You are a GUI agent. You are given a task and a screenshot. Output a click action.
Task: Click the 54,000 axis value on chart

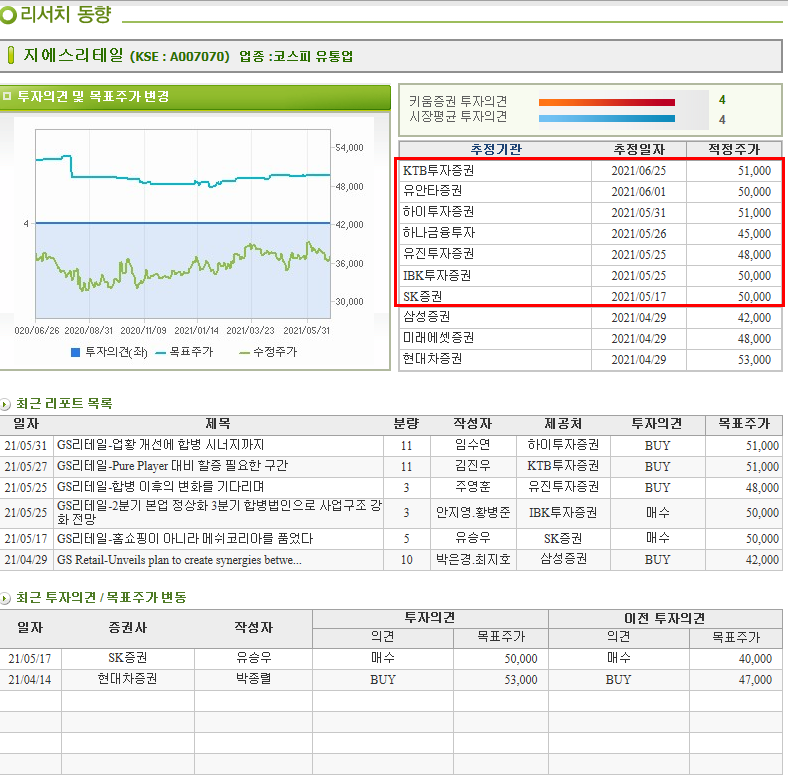349,148
